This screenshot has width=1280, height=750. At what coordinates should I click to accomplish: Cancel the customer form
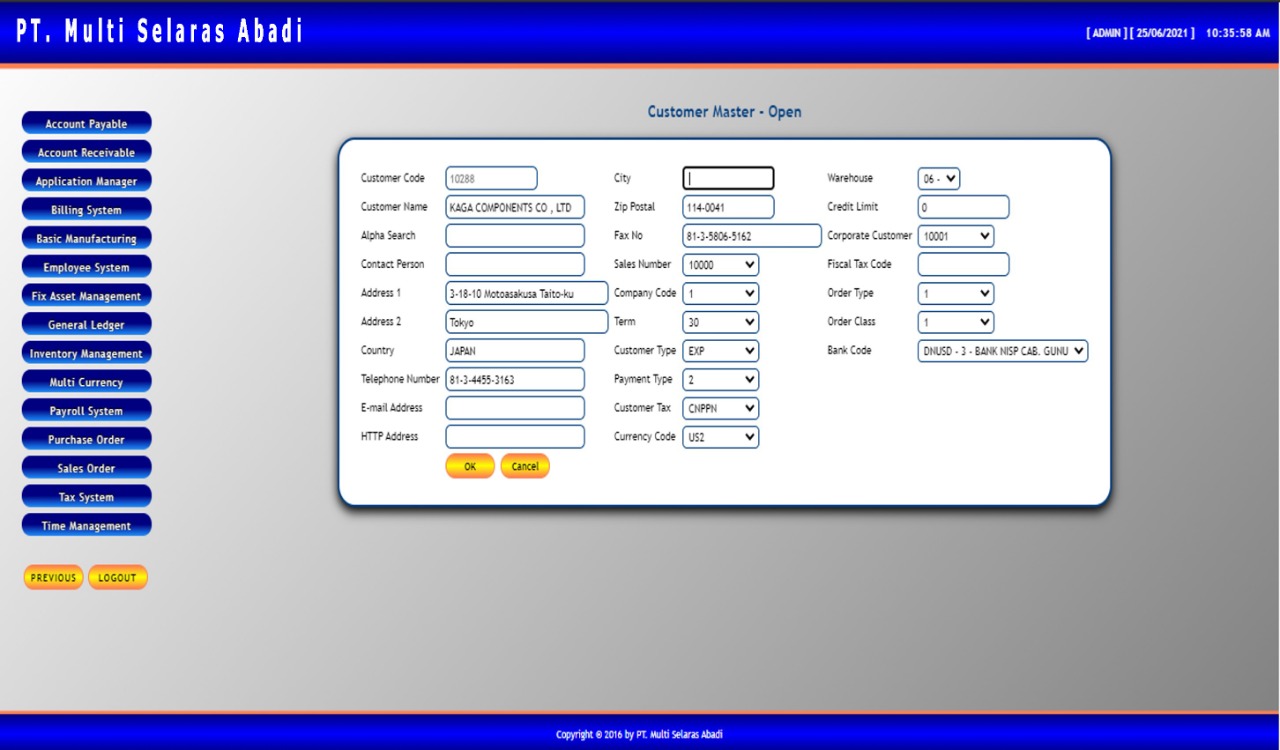pos(525,466)
